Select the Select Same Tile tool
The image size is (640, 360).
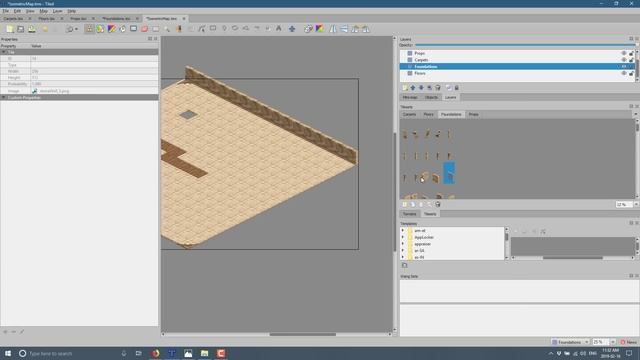(178, 29)
